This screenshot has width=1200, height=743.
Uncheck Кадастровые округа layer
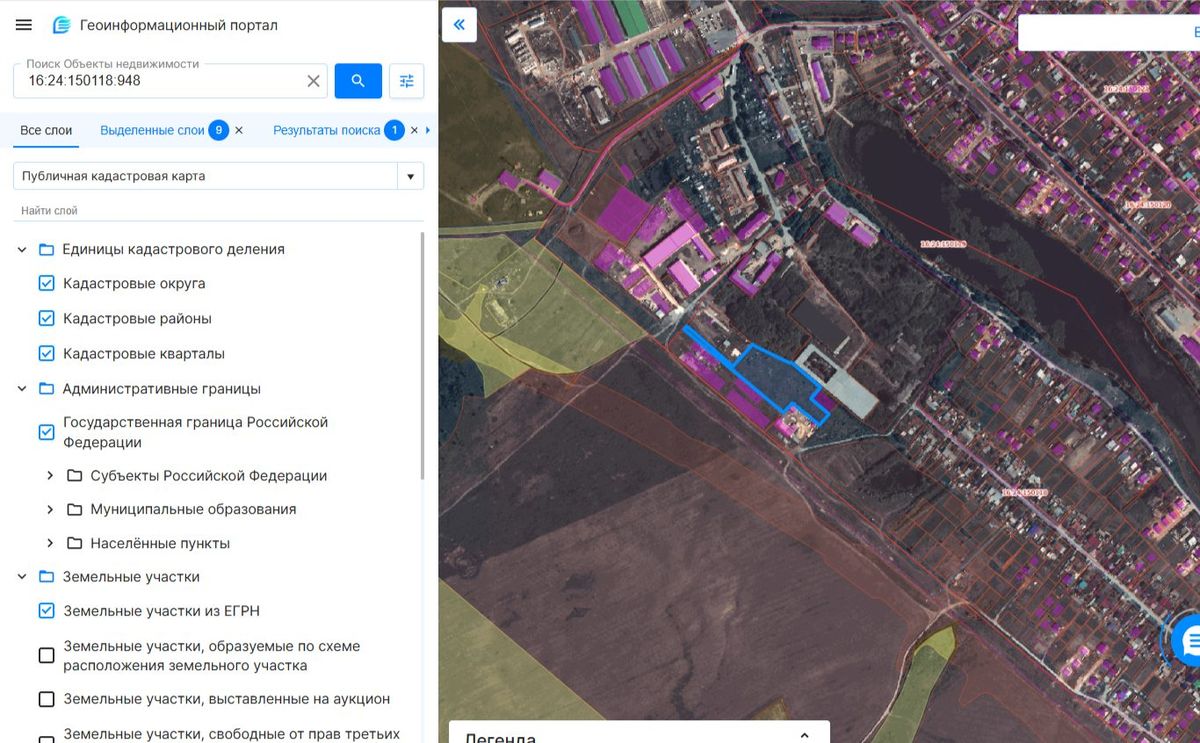[x=46, y=283]
